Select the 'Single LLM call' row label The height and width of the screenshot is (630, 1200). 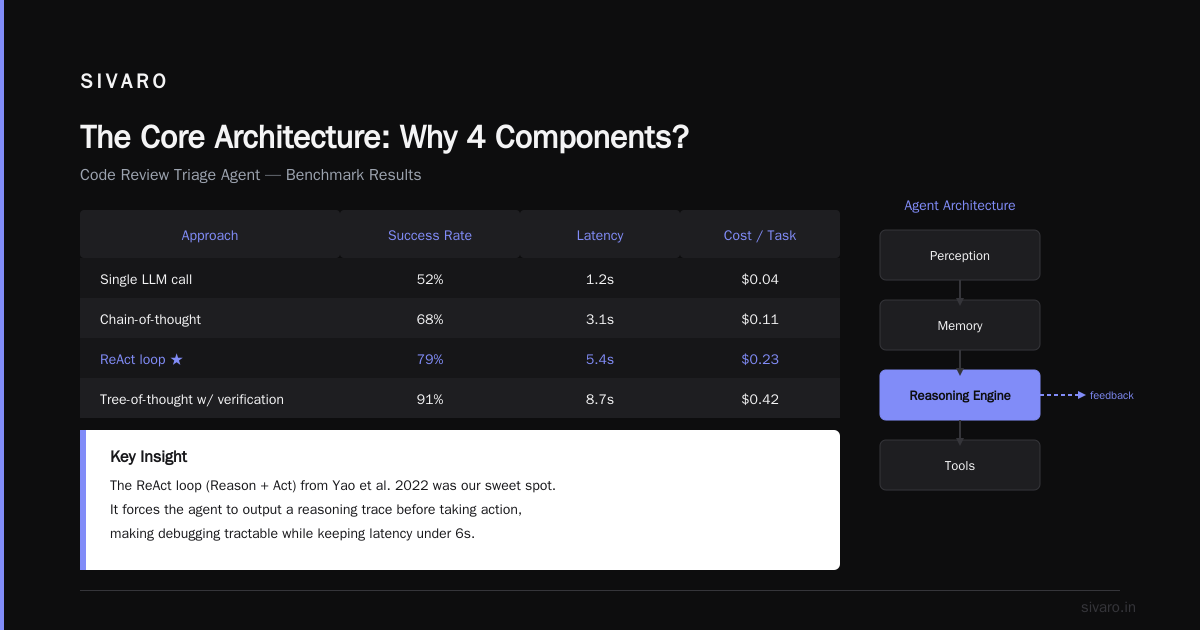(147, 279)
